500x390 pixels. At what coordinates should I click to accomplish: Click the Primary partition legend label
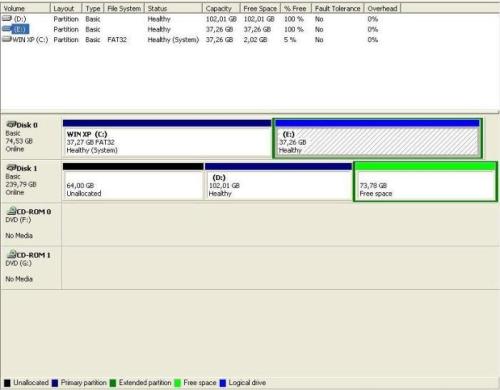click(84, 383)
